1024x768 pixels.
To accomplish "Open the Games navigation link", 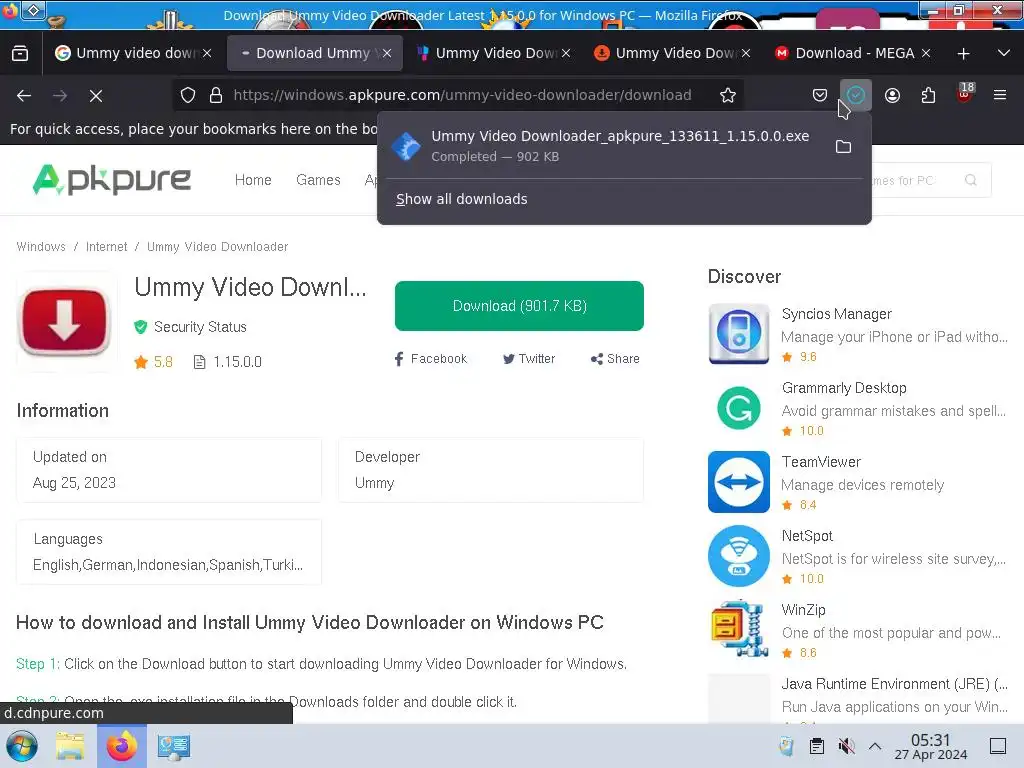I will tap(318, 180).
